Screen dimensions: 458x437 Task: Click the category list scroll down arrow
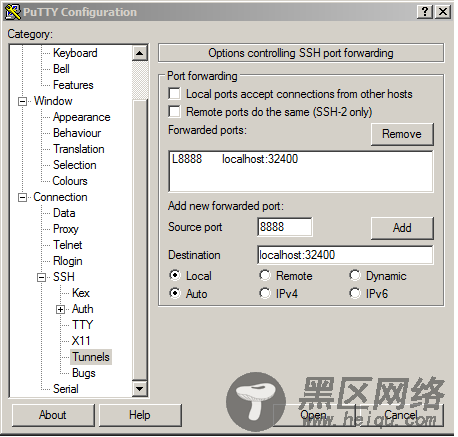[140, 389]
